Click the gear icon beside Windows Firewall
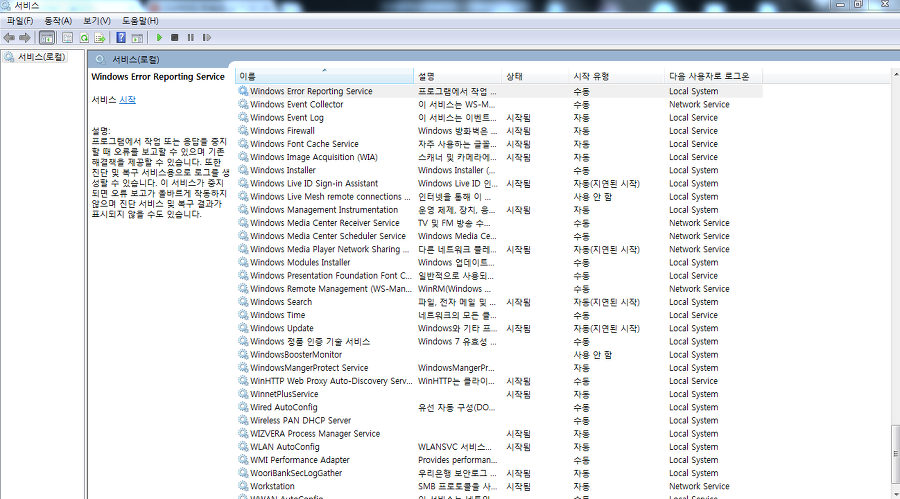 coord(243,130)
